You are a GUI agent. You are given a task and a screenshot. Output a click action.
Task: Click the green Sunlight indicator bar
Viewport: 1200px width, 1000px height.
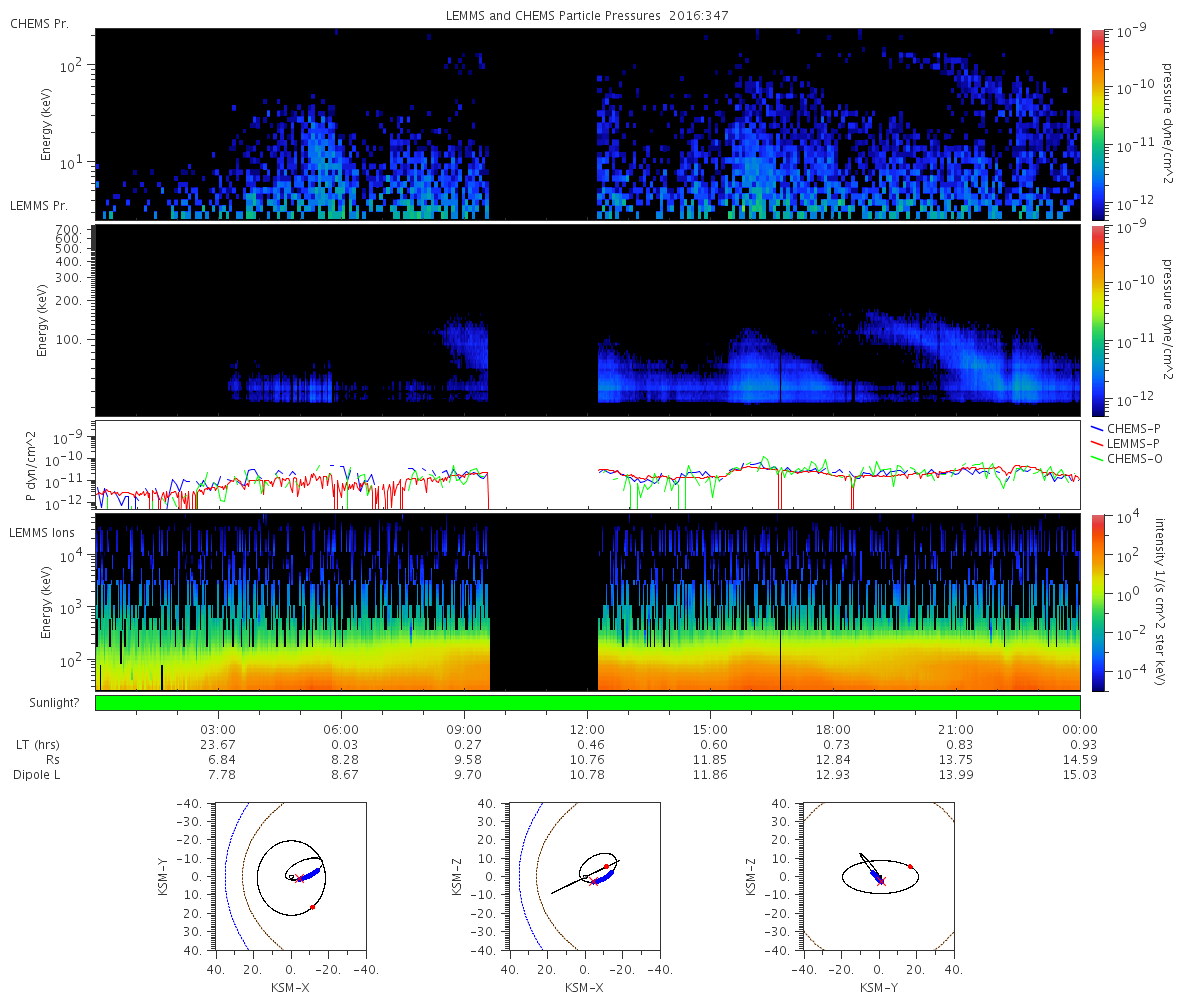(x=587, y=703)
